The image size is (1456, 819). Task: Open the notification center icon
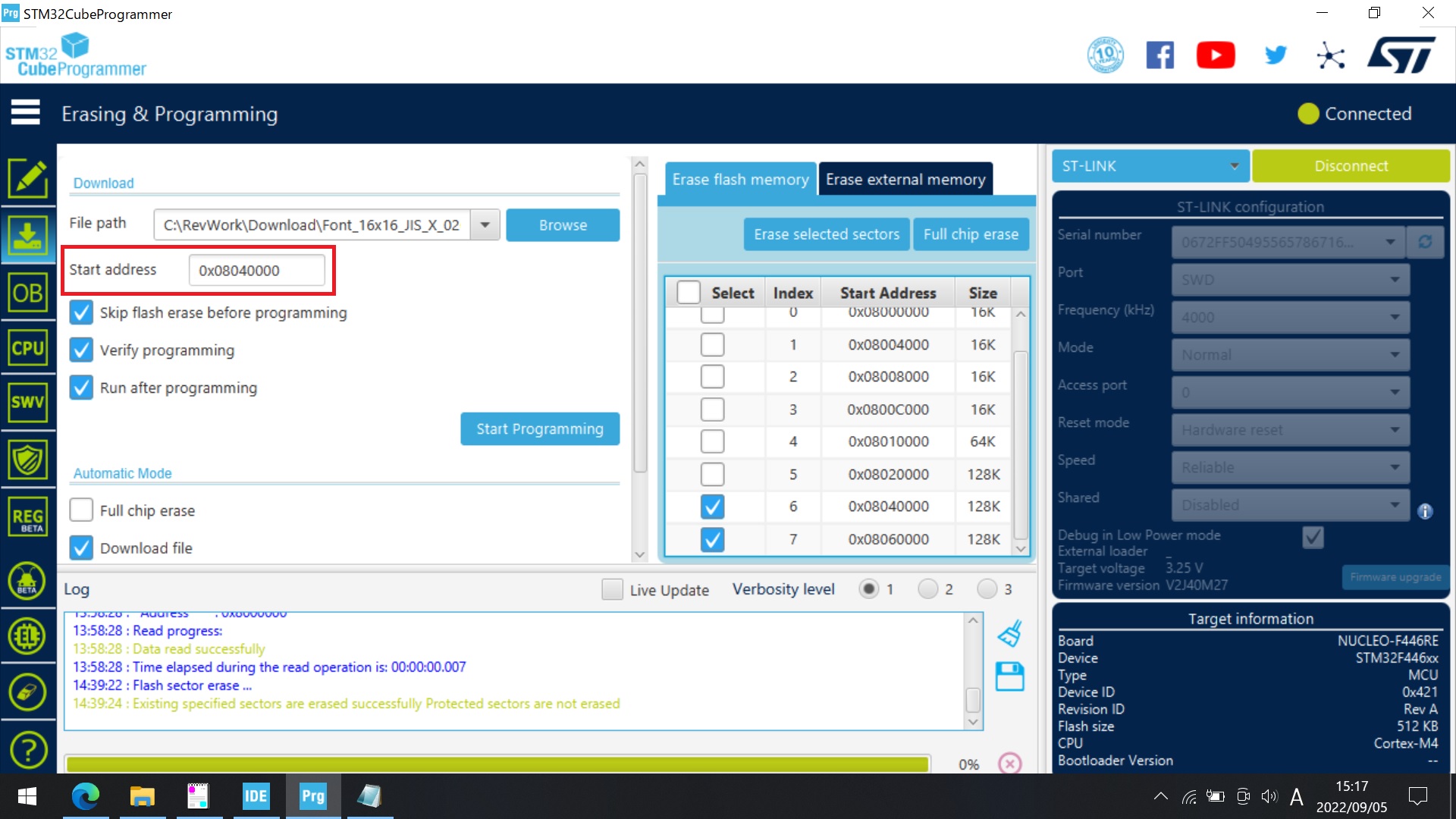pos(1417,795)
